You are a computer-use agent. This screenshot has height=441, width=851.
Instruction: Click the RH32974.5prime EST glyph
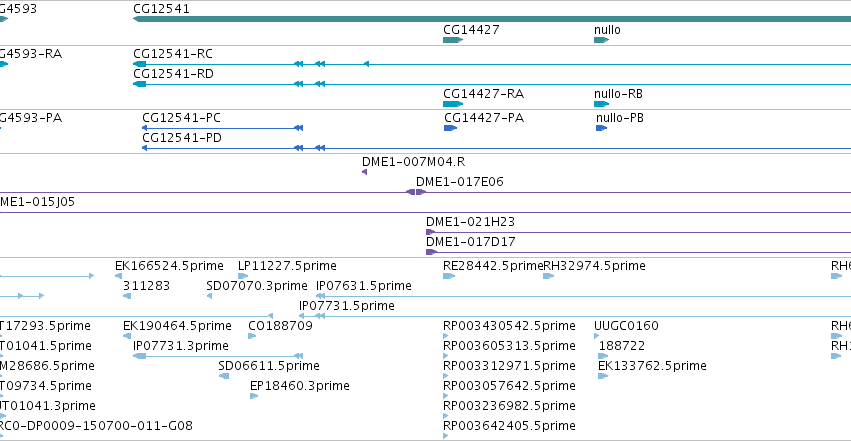click(548, 276)
